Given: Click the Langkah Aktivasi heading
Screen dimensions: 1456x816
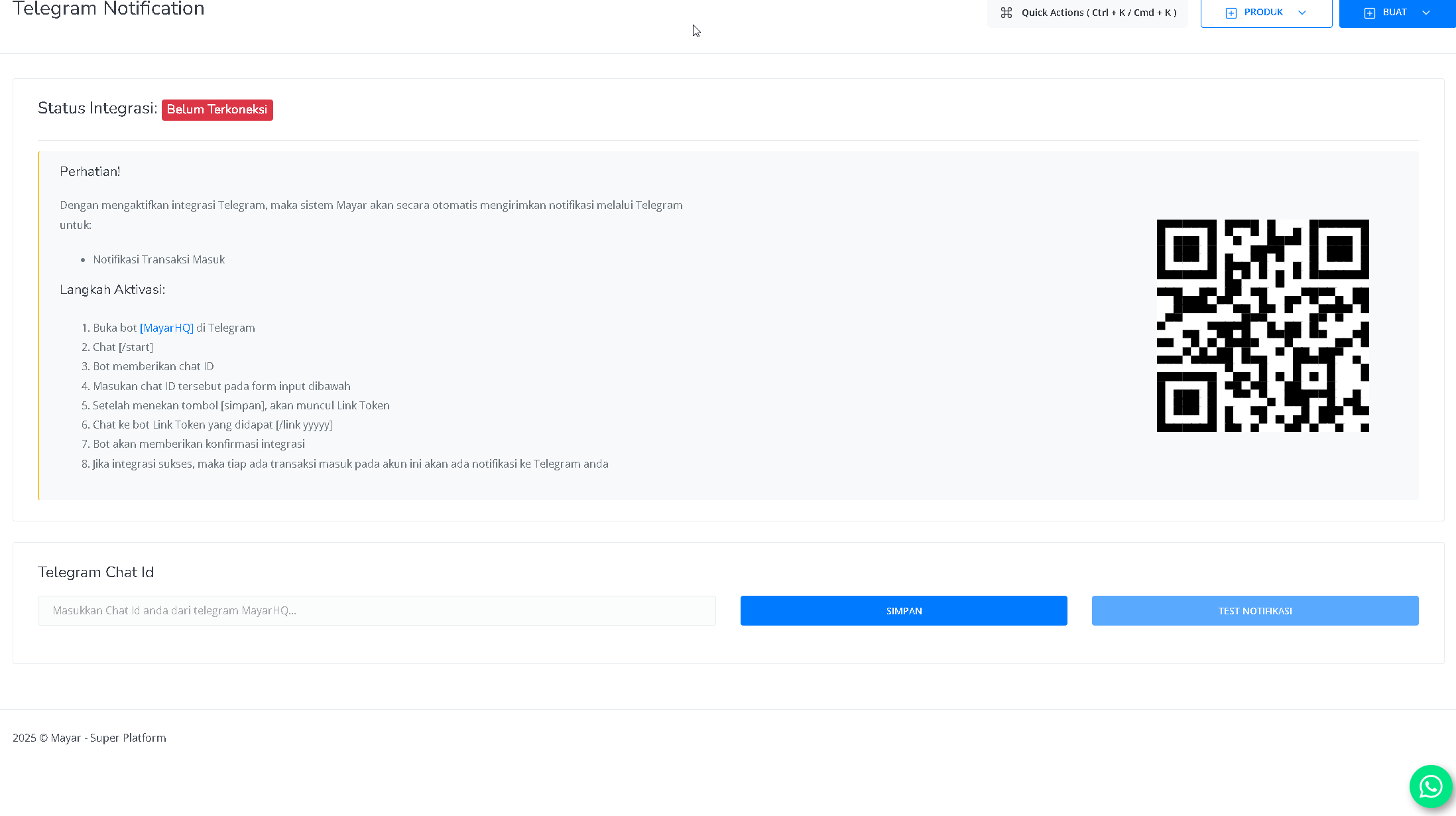Looking at the screenshot, I should click(112, 289).
